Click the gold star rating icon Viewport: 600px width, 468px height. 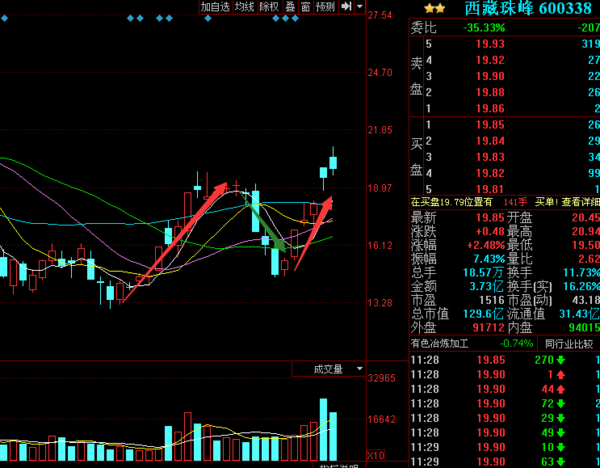(420, 8)
